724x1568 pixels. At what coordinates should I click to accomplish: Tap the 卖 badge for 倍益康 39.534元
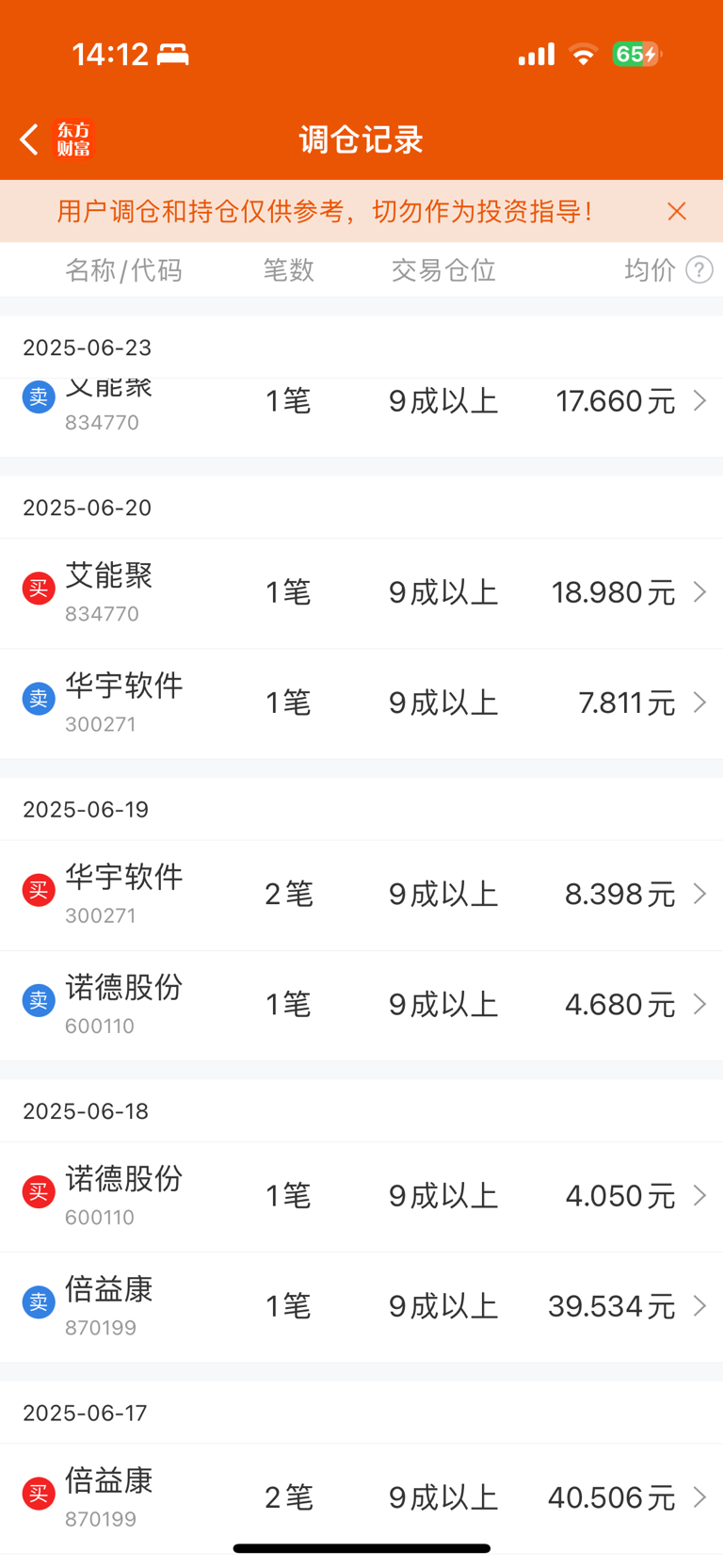pyautogui.click(x=39, y=1302)
